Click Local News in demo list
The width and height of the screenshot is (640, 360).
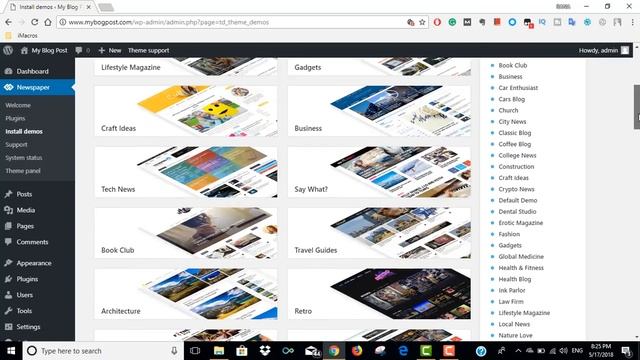[514, 324]
